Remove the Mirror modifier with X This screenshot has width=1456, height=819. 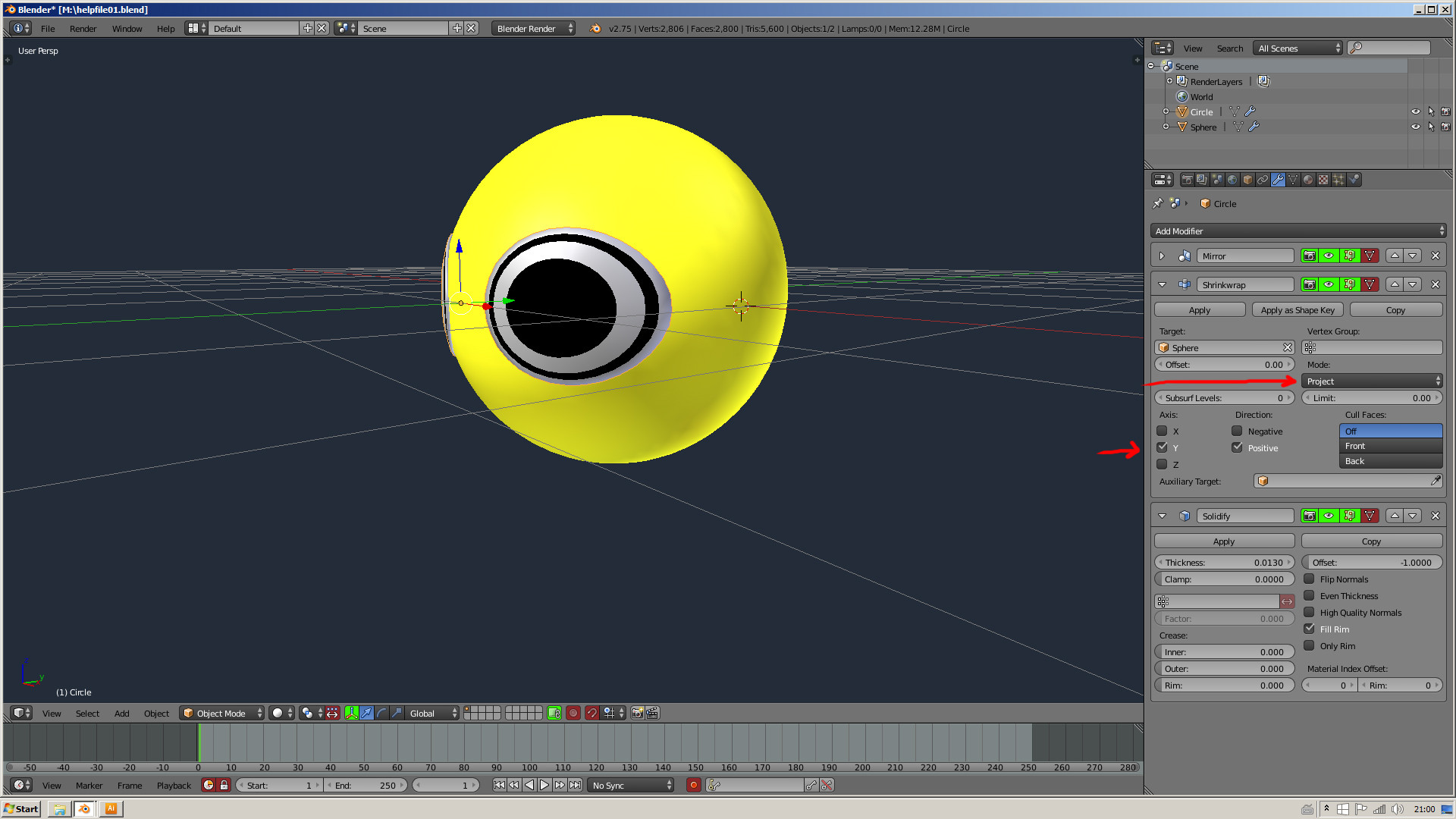[1436, 256]
